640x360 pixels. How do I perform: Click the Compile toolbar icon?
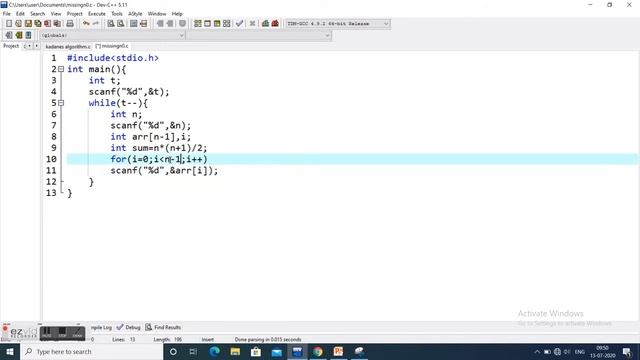198,24
